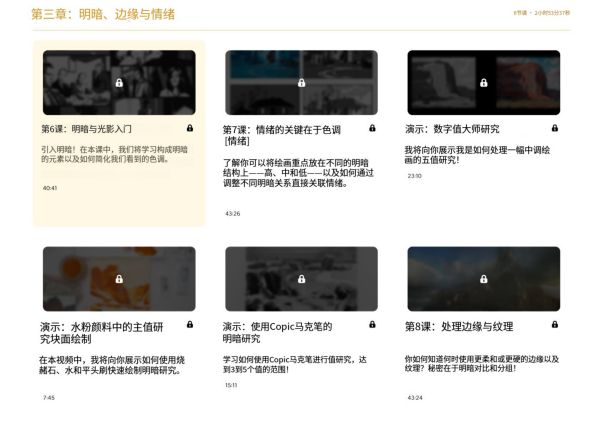
Task: Open thumbnail of 水粉颜料中的主值研究
Action: (x=119, y=279)
